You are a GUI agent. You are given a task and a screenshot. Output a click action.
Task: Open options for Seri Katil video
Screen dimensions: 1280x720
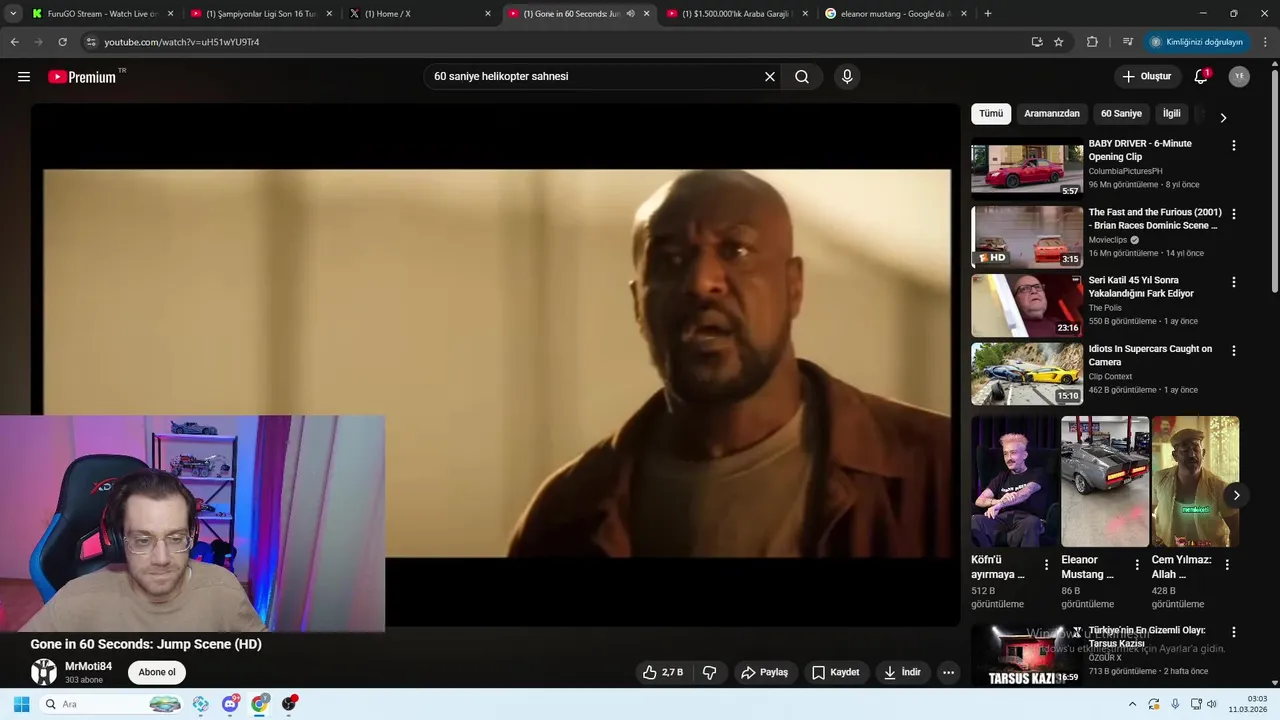point(1233,283)
